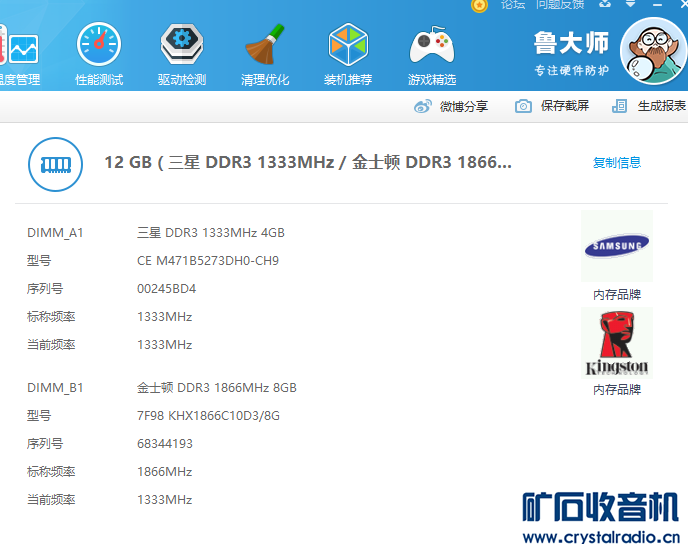Open the title bar dropdown arrow menu

pyautogui.click(x=631, y=4)
